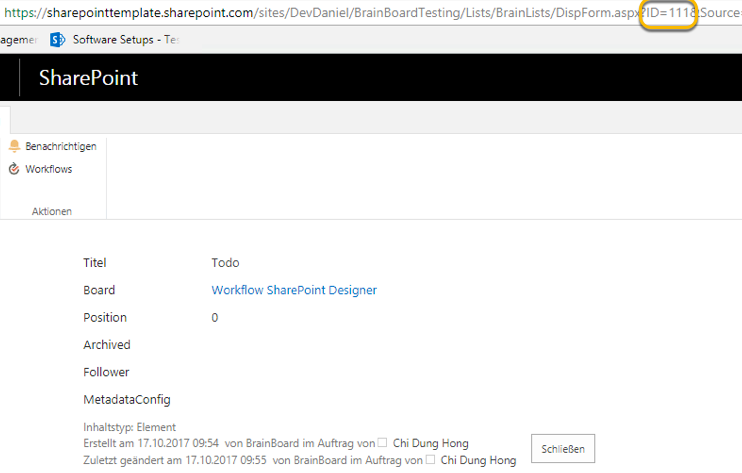Select the Position value 0
Screen dimensions: 742x473
[215, 318]
